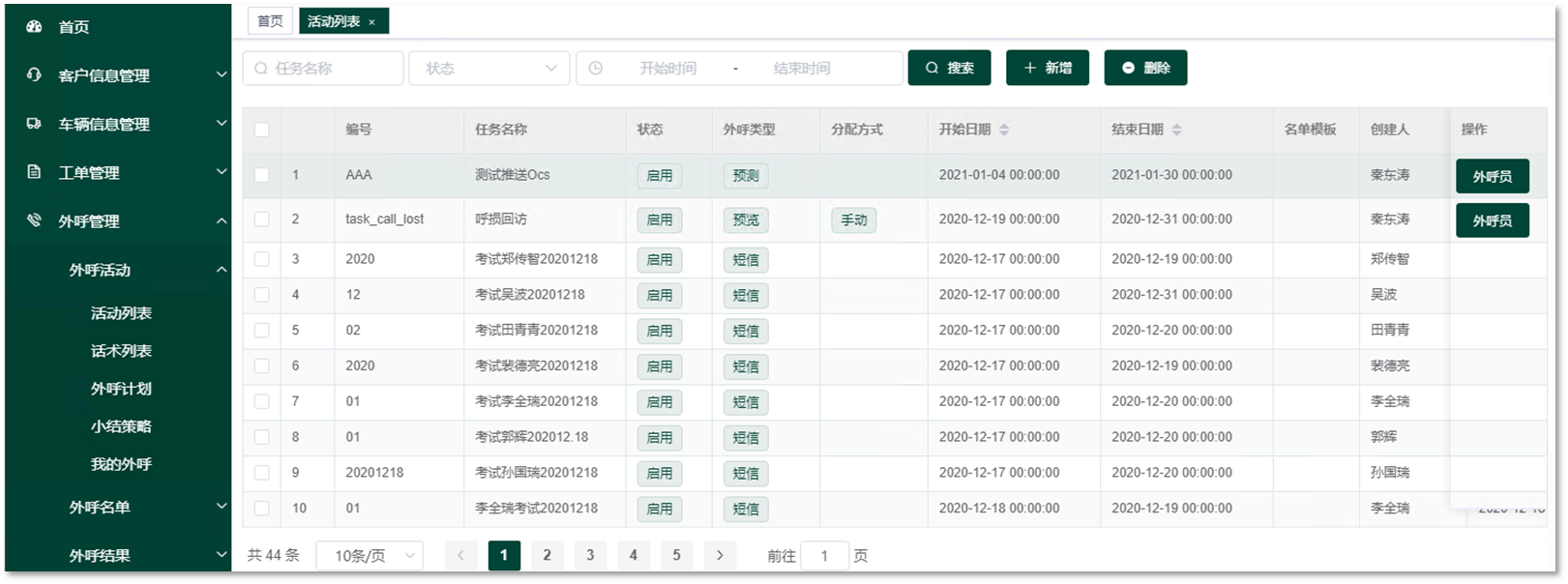Click the home dashboard icon in sidebar

click(34, 26)
